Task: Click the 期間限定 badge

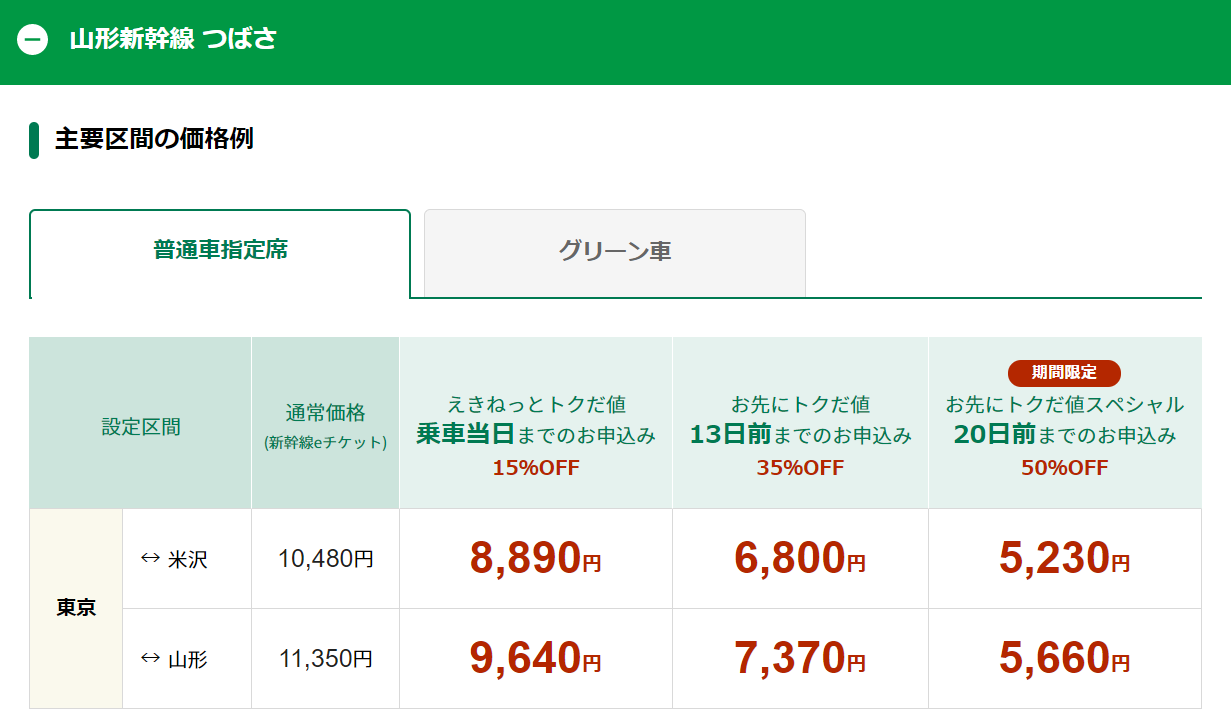Action: (1064, 373)
